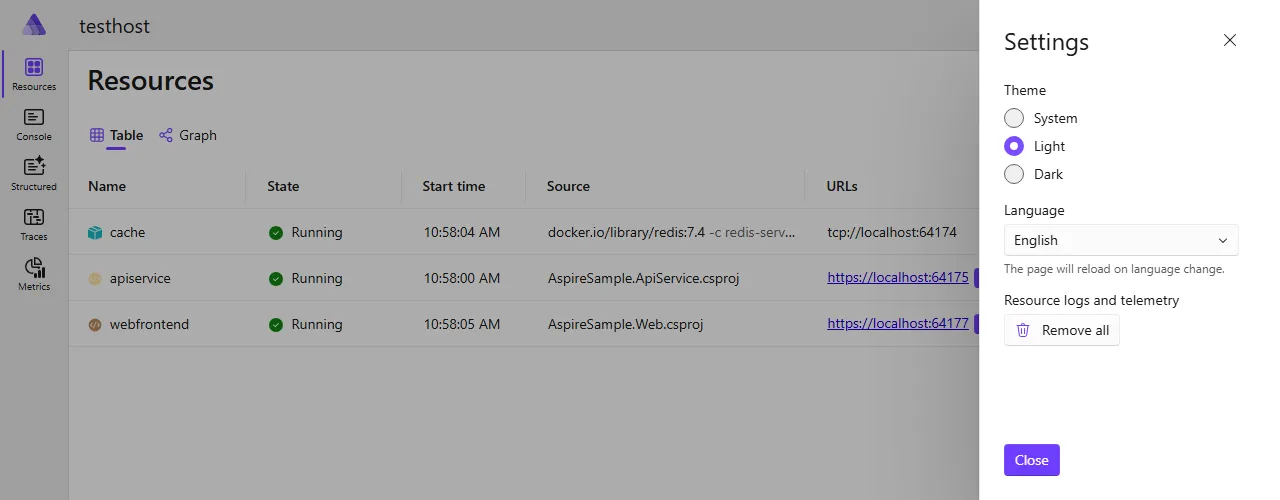Image resolution: width=1280 pixels, height=500 pixels.
Task: Sort by the Start time column header
Action: (x=454, y=186)
